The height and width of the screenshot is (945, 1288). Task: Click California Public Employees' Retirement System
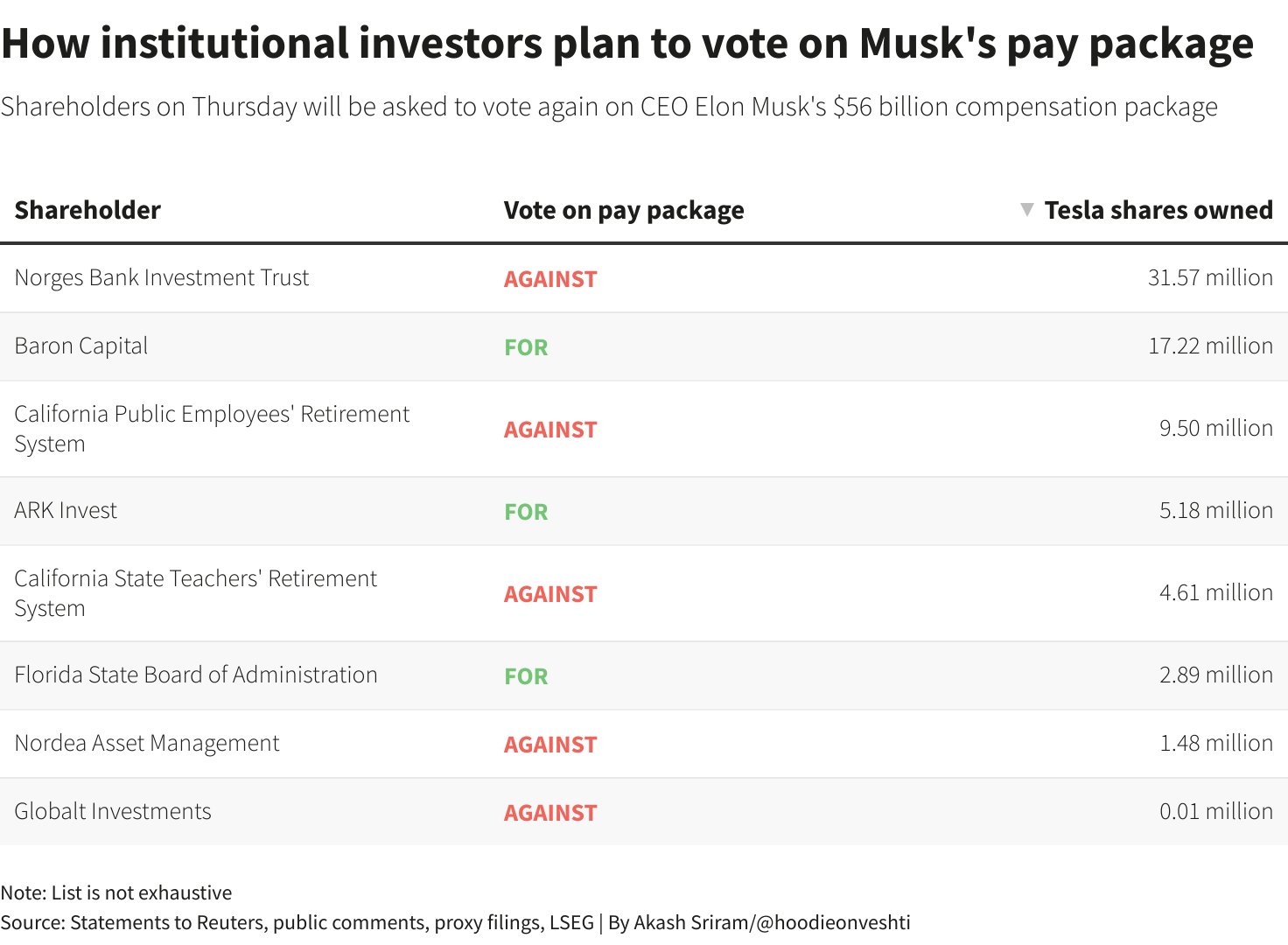212,429
